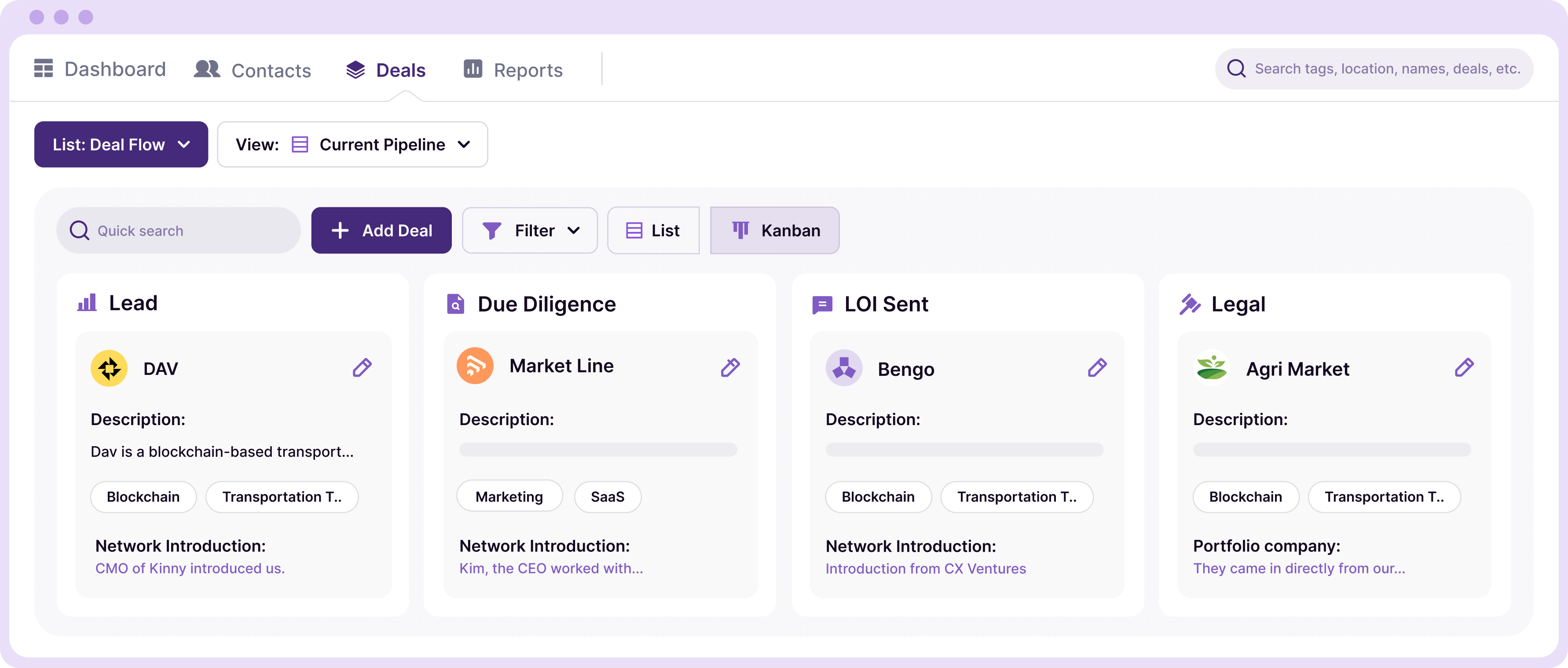Click the Bengo purple logo

tap(844, 368)
